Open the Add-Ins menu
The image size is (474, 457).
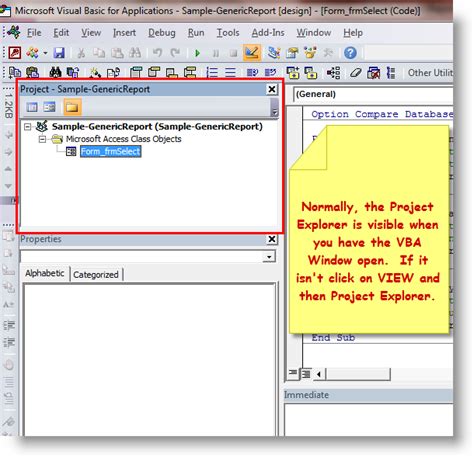[x=268, y=33]
